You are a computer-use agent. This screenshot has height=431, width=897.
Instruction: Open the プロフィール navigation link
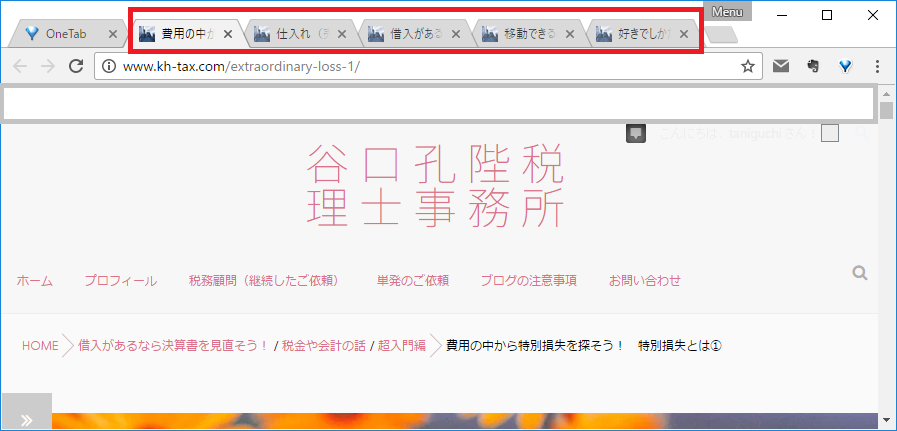coord(120,281)
